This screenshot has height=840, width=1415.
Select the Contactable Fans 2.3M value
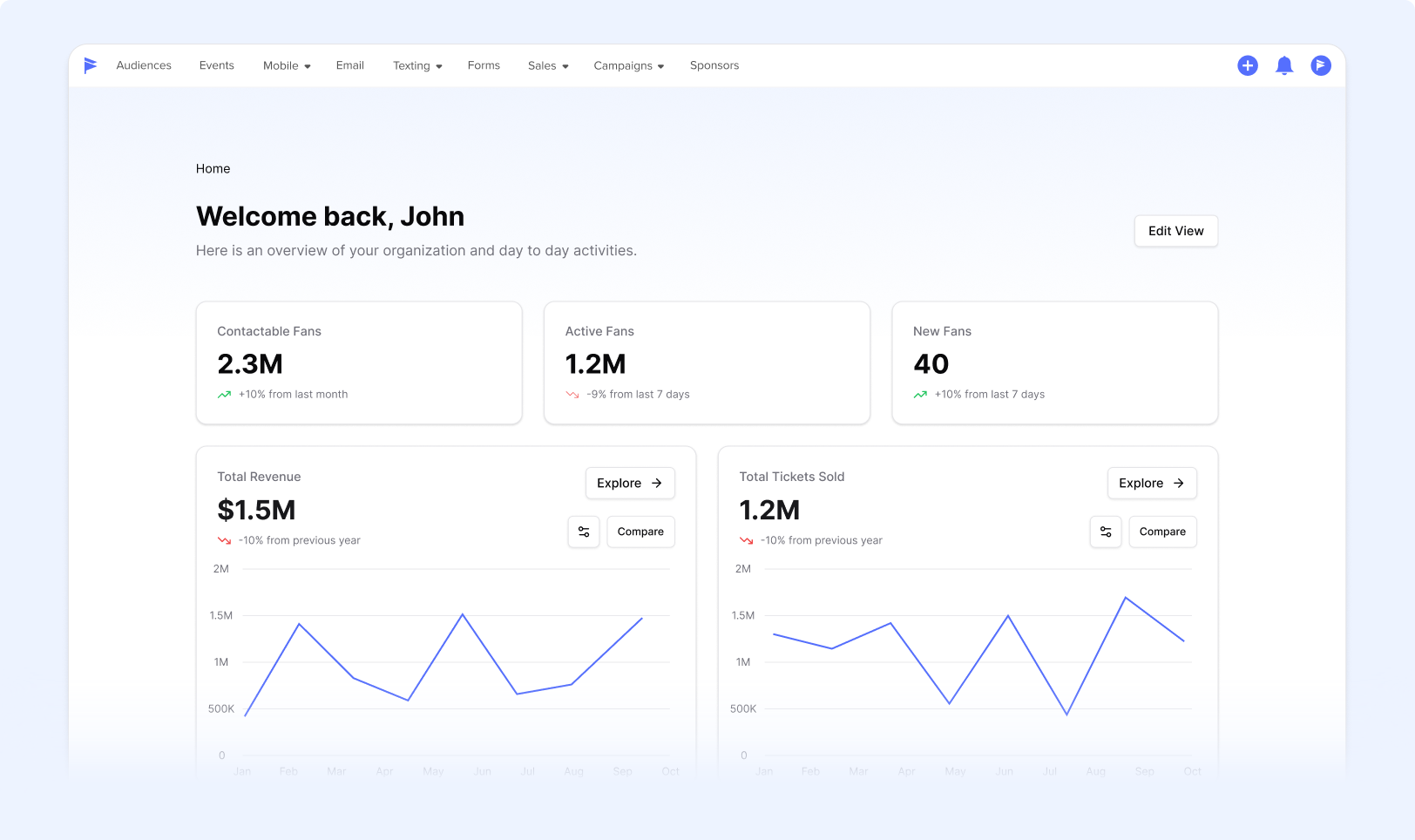click(x=250, y=364)
